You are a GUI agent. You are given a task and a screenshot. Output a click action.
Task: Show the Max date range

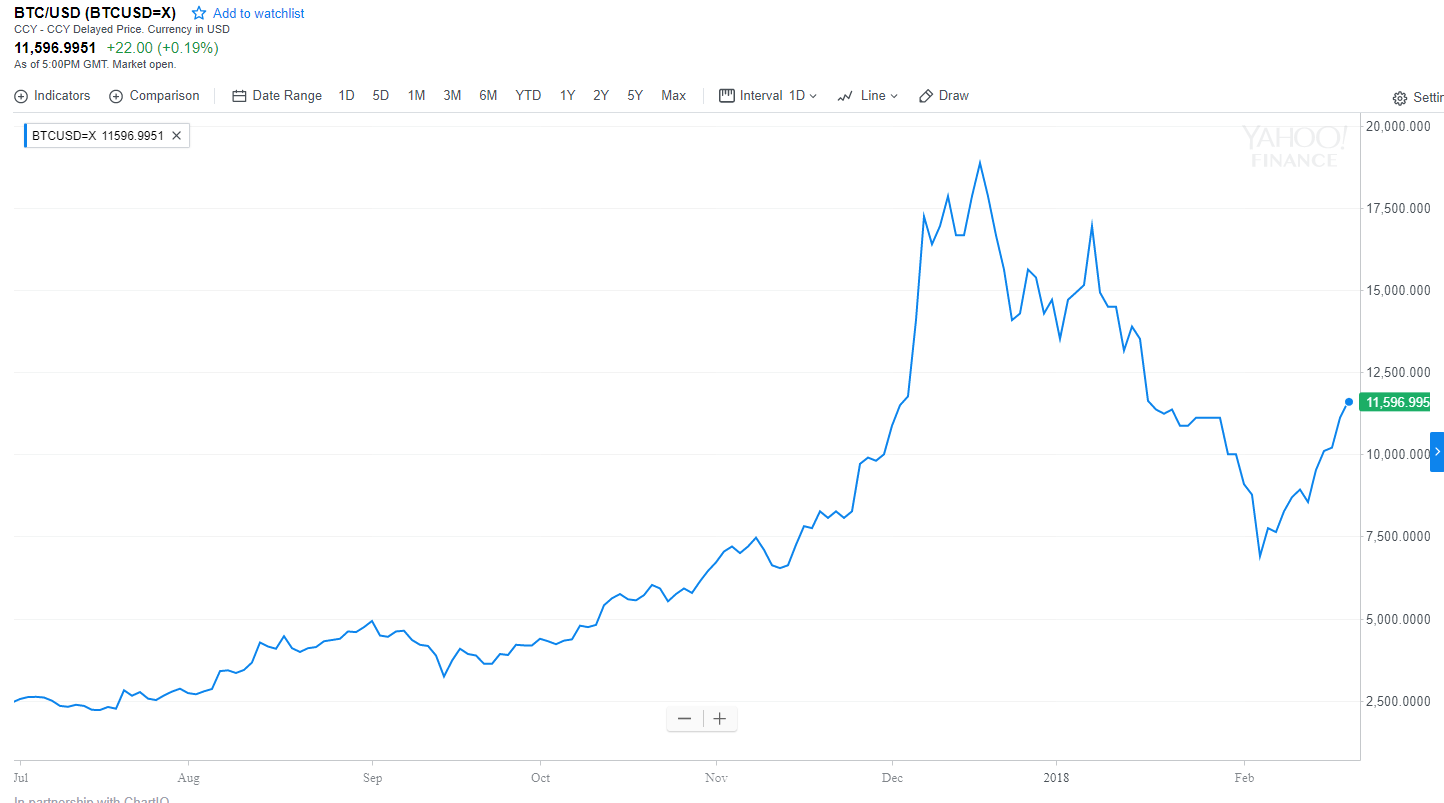674,96
